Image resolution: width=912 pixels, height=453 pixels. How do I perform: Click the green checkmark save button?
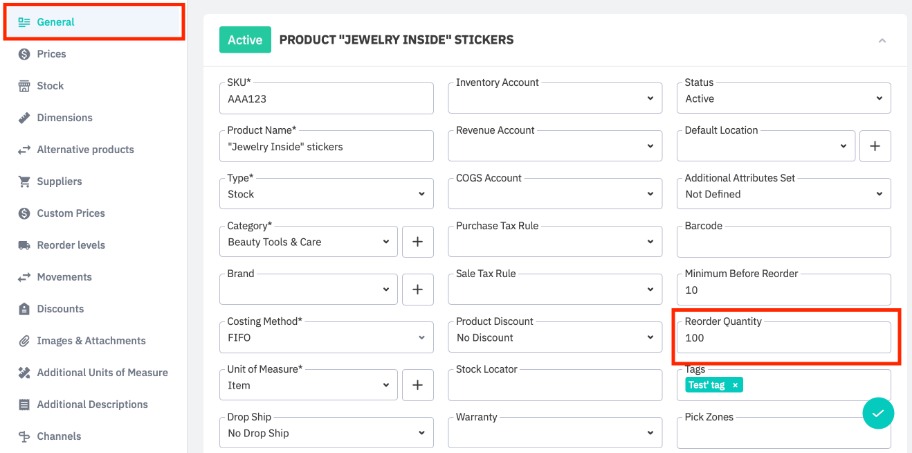[877, 412]
